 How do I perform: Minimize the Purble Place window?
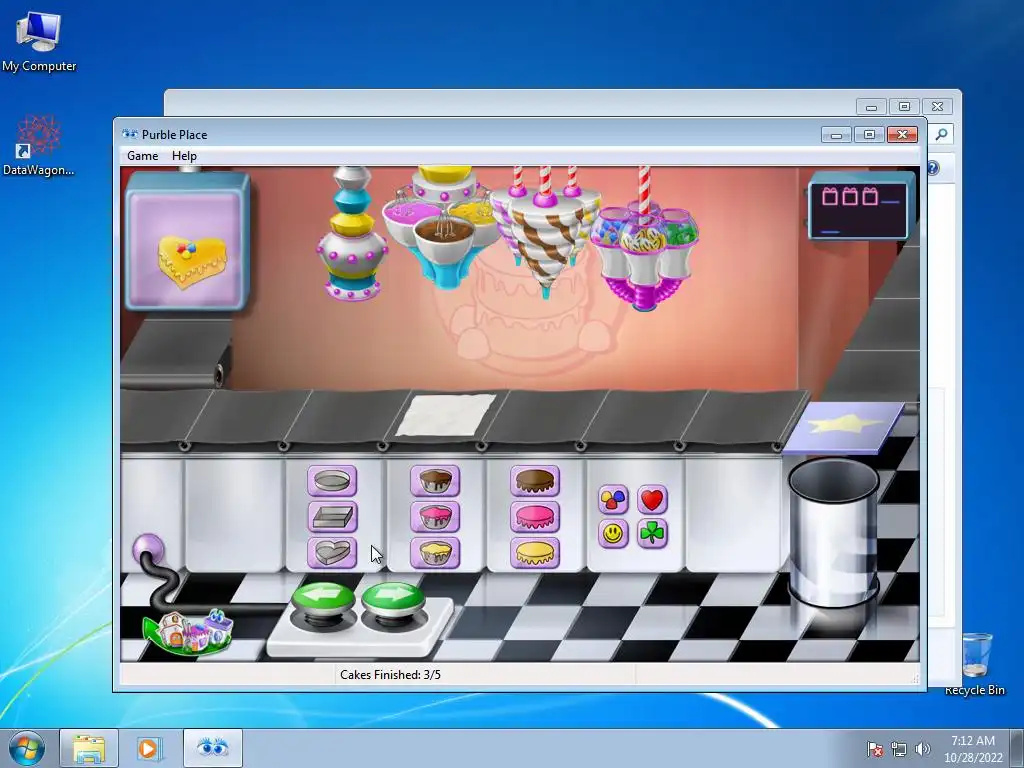837,135
